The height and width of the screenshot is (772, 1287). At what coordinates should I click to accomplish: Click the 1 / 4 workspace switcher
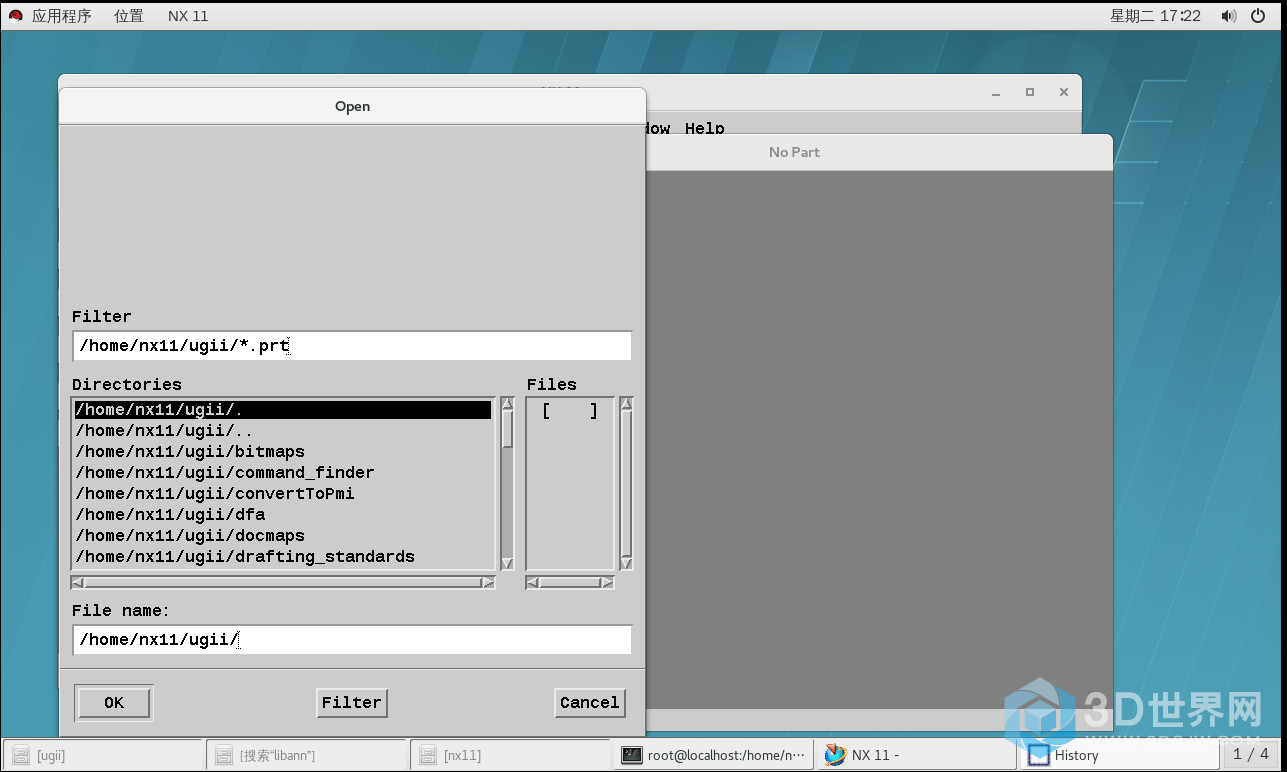coord(1251,754)
